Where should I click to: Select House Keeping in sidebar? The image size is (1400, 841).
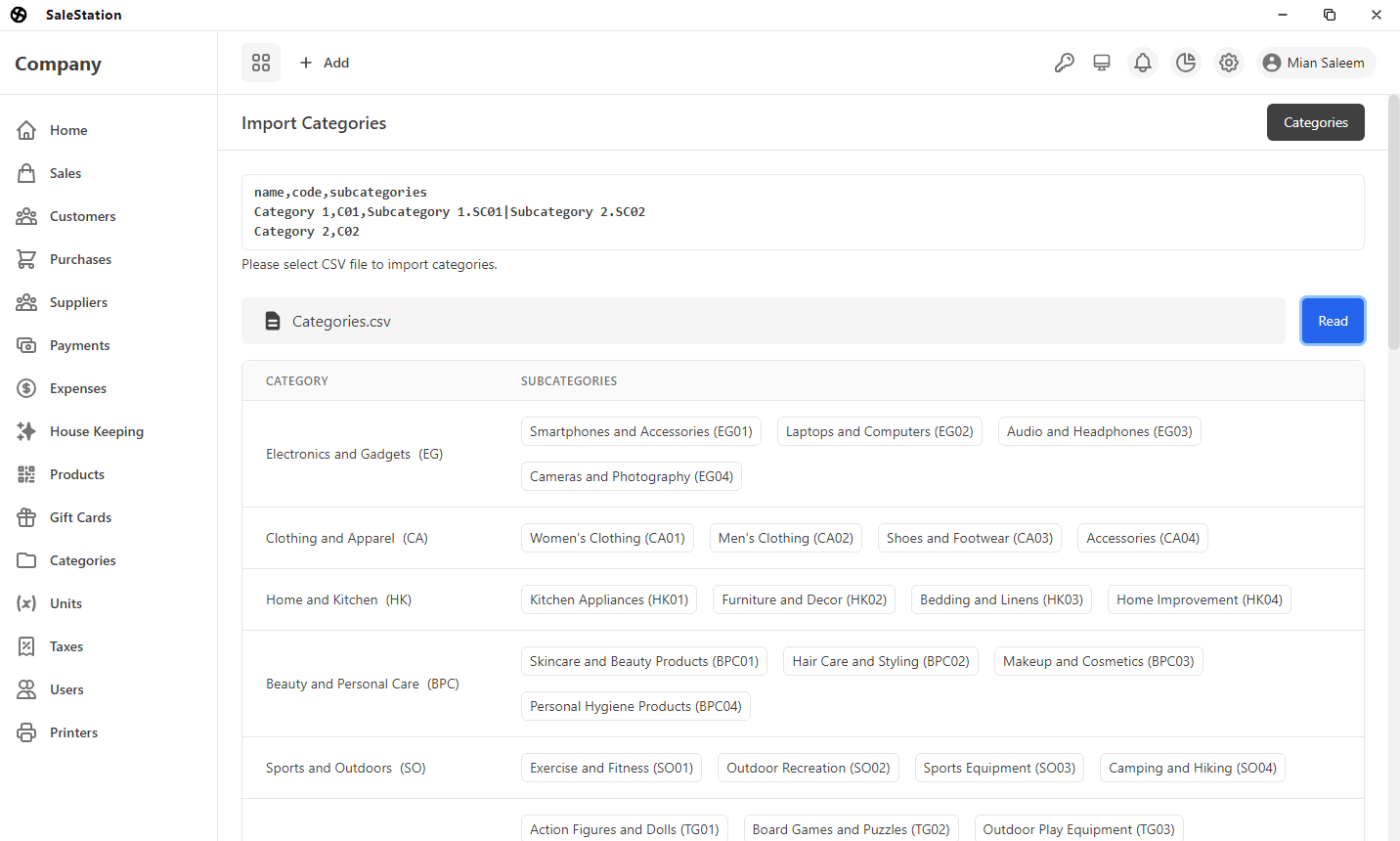(x=97, y=431)
